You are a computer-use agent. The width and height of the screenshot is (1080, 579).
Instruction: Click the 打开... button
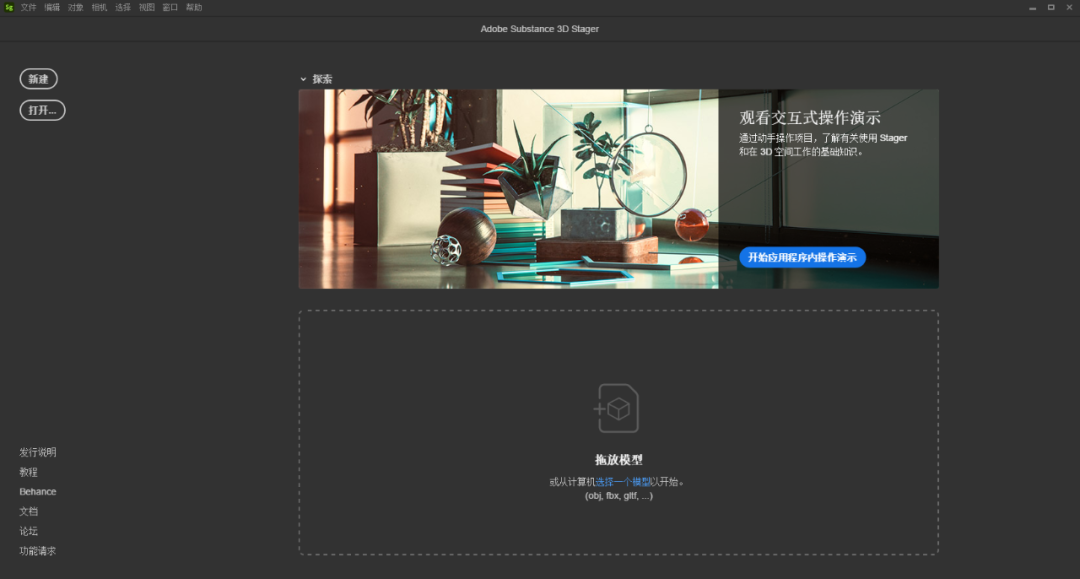pyautogui.click(x=42, y=110)
